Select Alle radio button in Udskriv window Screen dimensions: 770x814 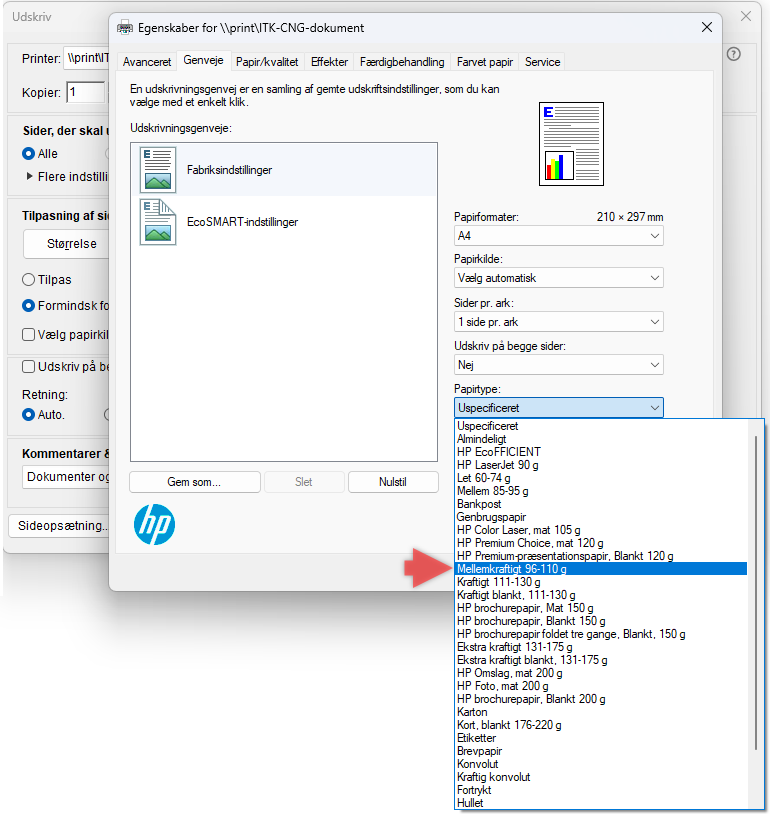29,154
